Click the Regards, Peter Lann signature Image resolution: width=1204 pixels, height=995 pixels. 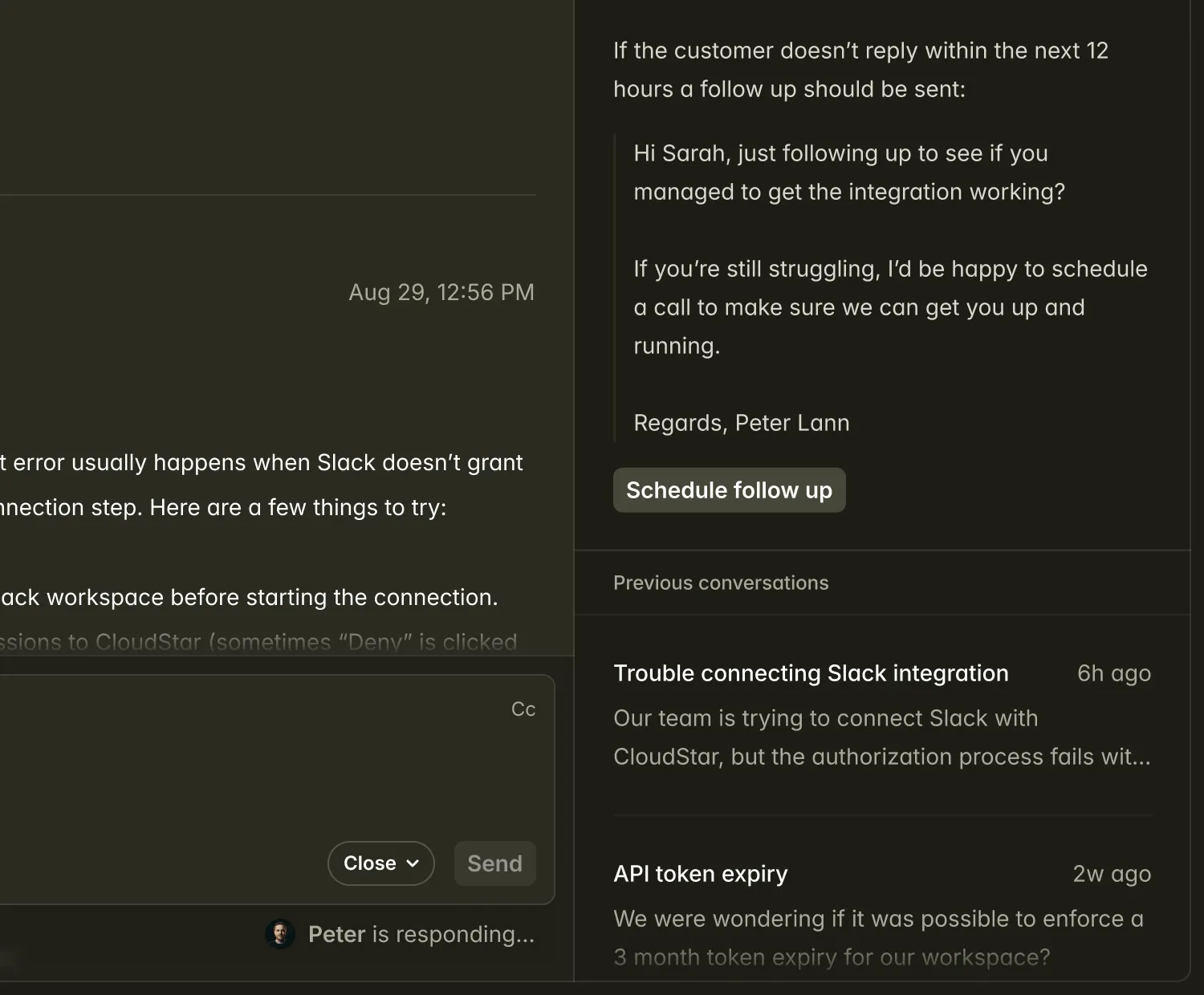tap(741, 423)
